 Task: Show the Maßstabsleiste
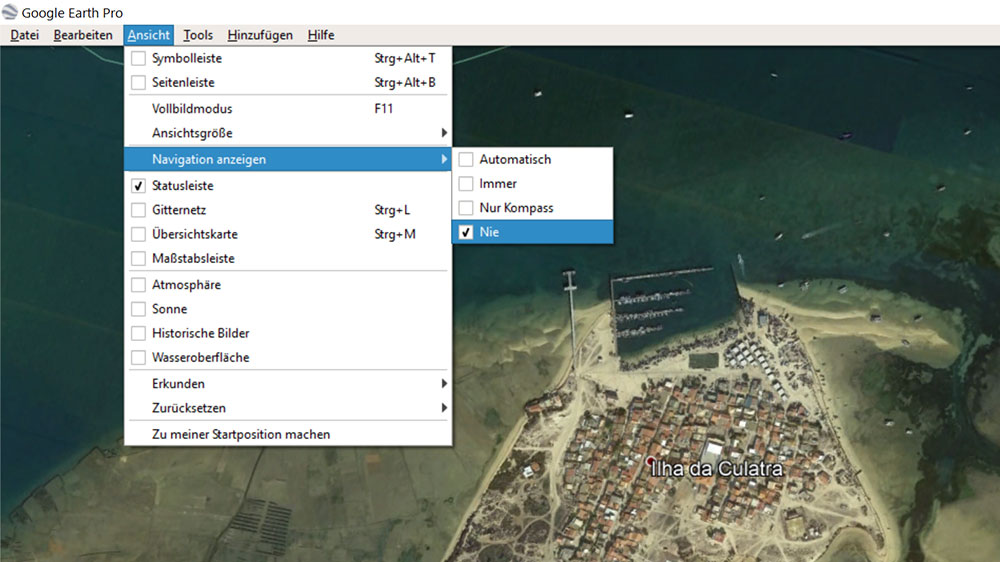coord(139,259)
